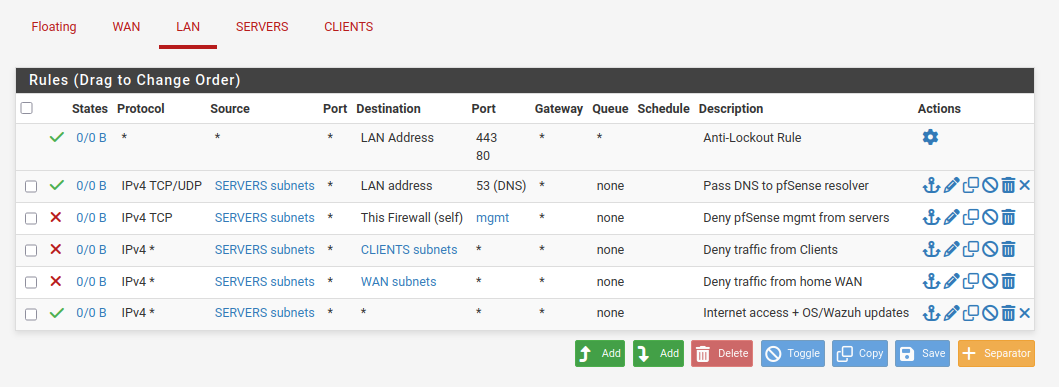The width and height of the screenshot is (1059, 387).
Task: Open SERVERS subnets source in Pass DNS row
Action: (x=264, y=186)
